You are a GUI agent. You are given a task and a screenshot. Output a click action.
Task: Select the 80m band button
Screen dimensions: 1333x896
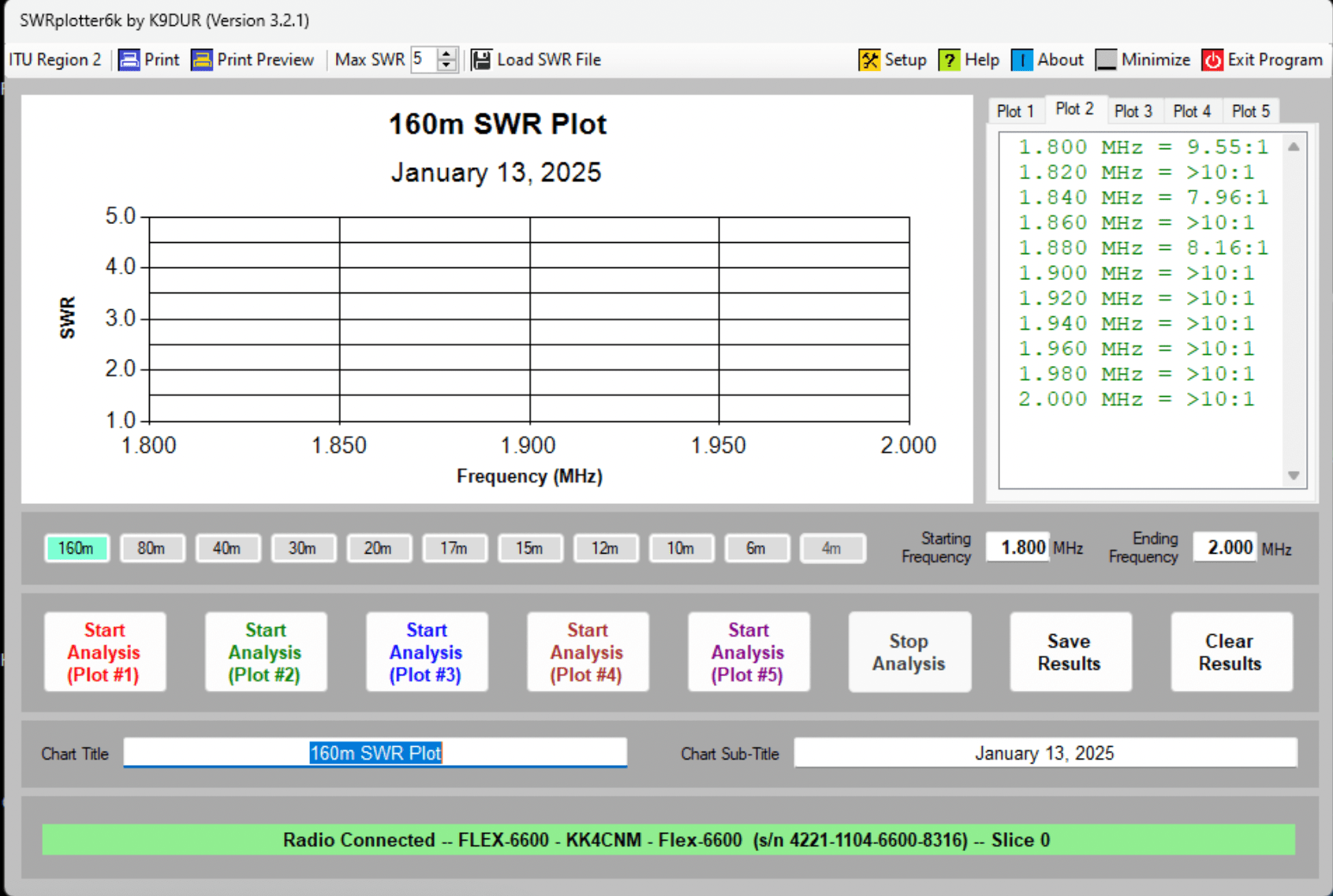[152, 548]
